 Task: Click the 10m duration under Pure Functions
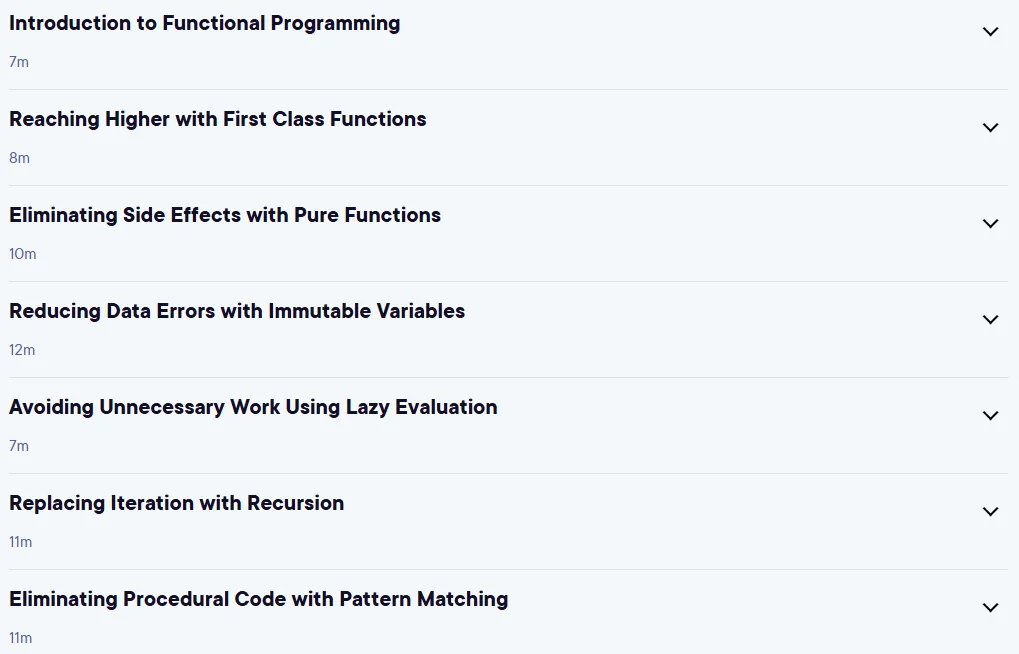tap(23, 254)
